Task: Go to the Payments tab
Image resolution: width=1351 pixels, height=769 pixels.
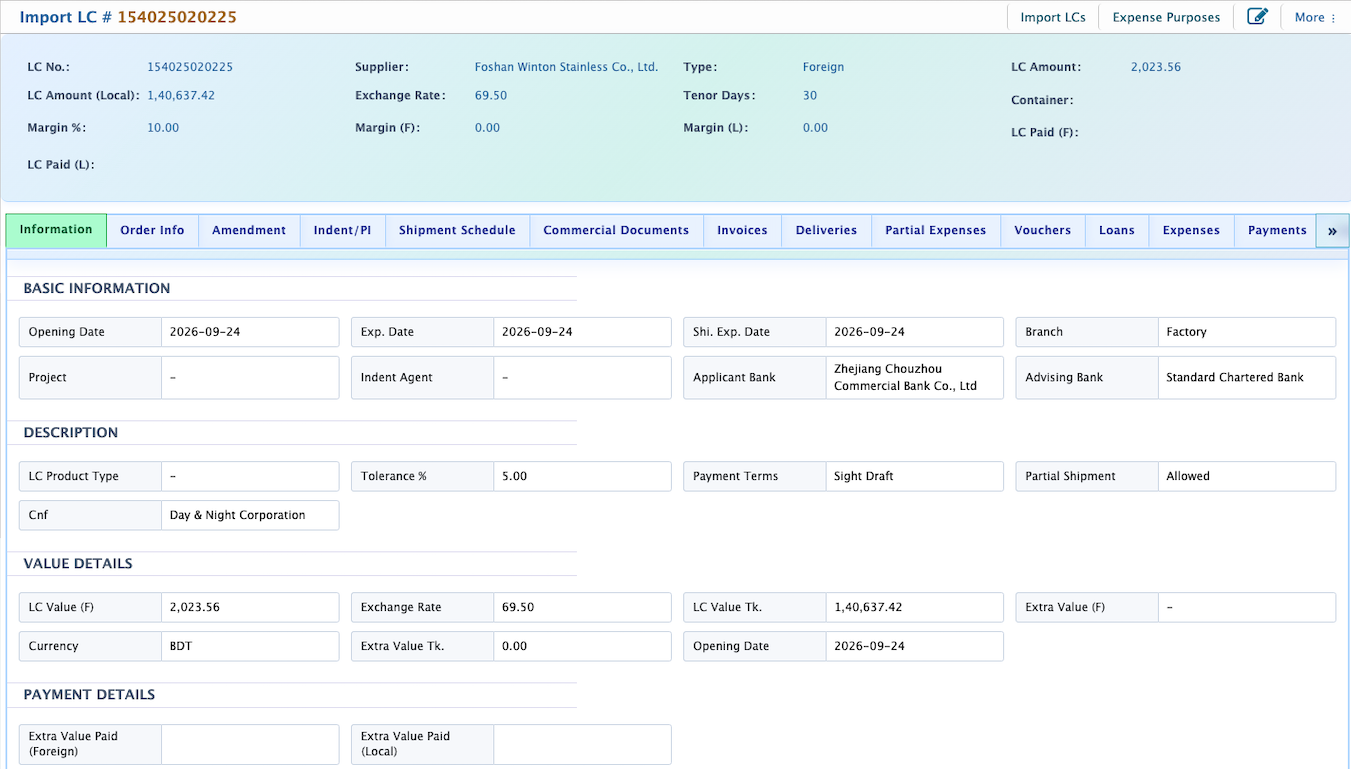Action: pos(1277,230)
